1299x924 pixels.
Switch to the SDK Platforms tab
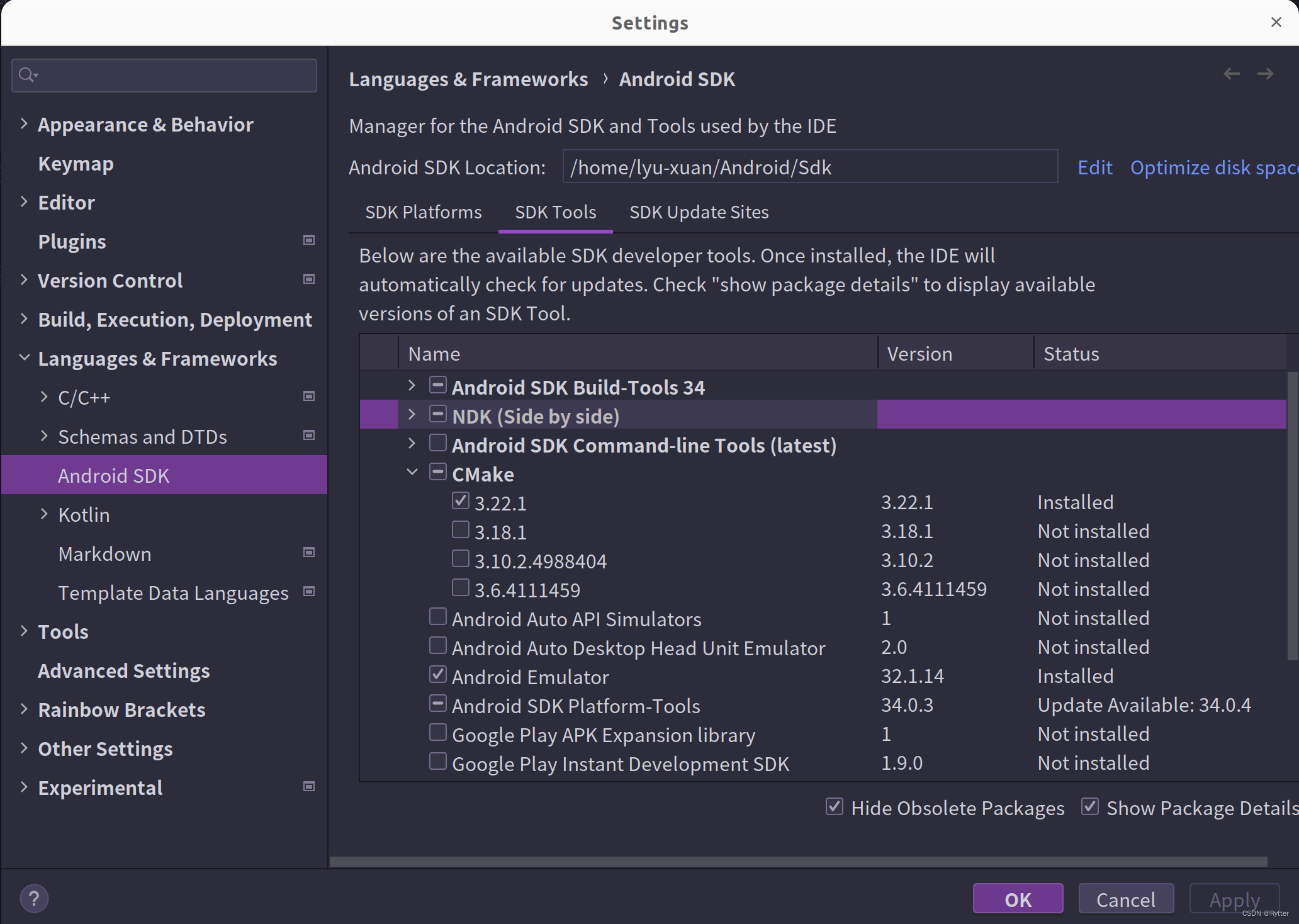(x=424, y=212)
